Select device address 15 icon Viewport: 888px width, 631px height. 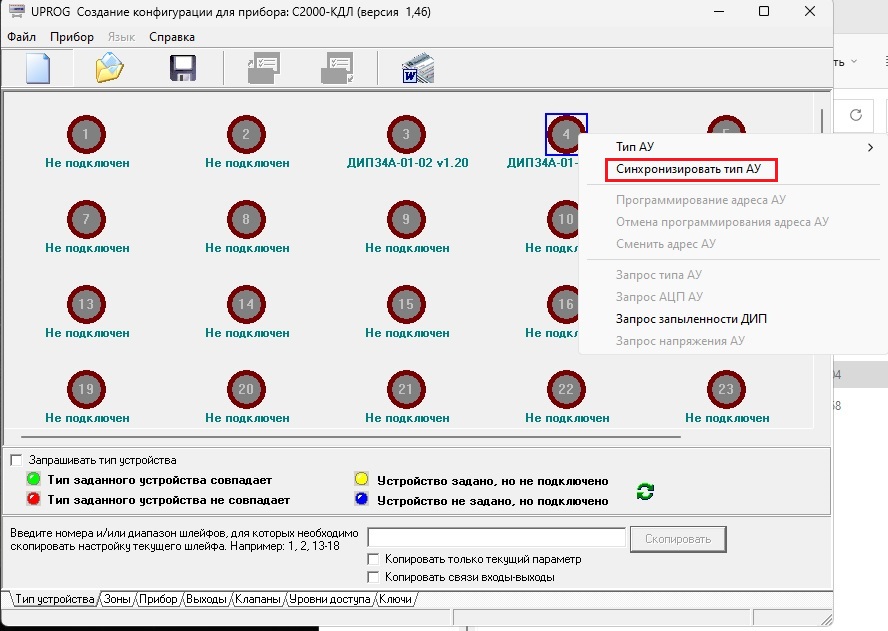406,304
